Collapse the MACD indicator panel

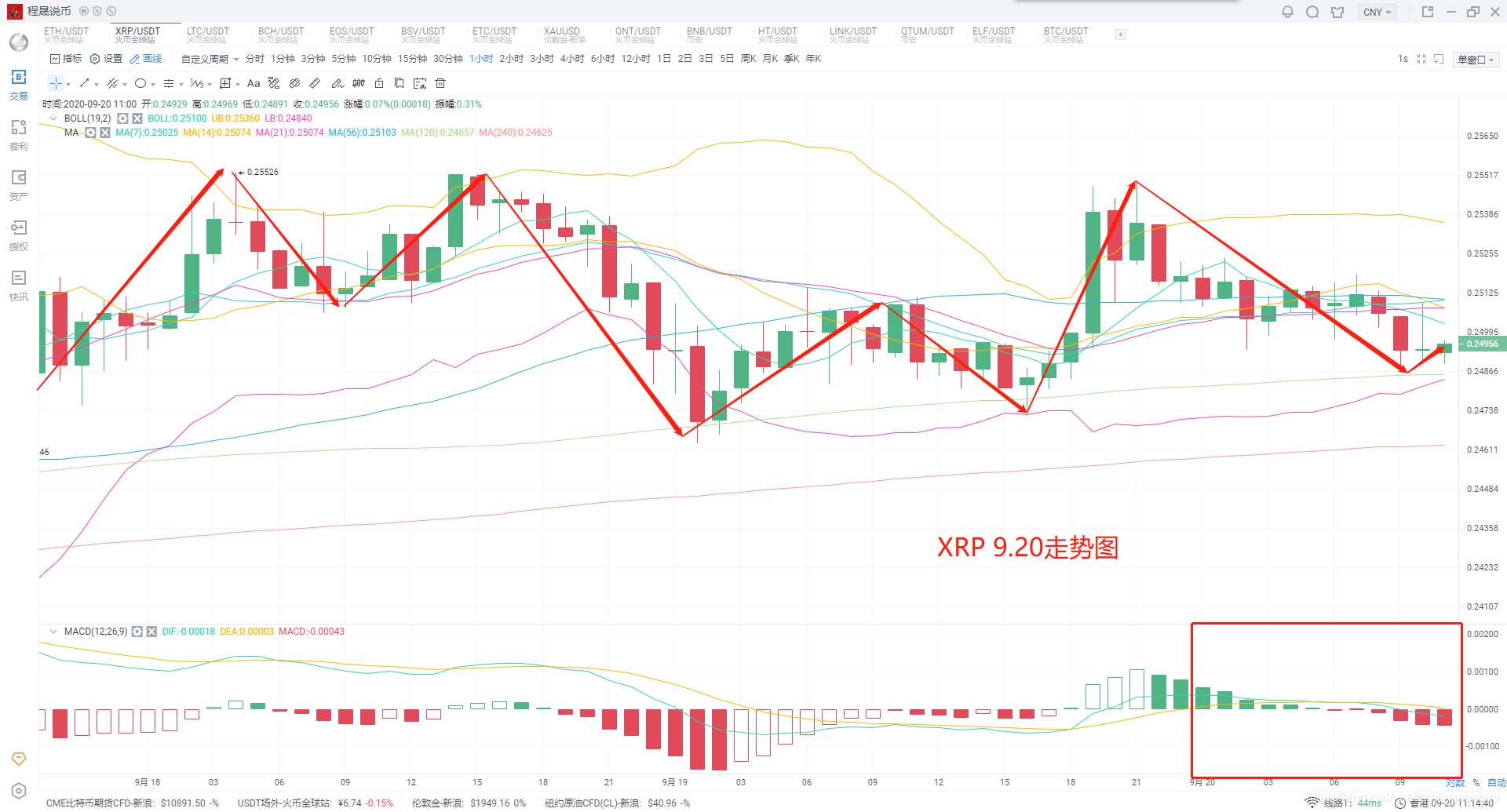pos(53,632)
